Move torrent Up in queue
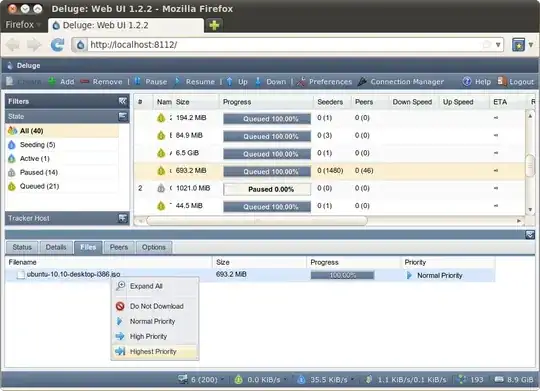540x391 pixels. click(x=237, y=82)
